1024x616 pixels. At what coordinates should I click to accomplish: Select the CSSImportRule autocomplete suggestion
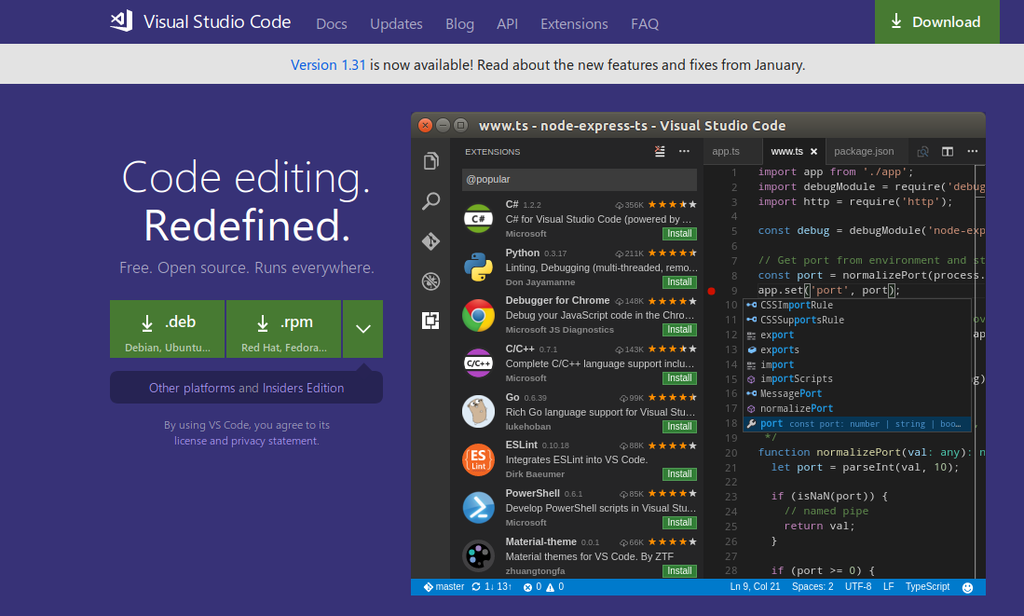point(857,305)
